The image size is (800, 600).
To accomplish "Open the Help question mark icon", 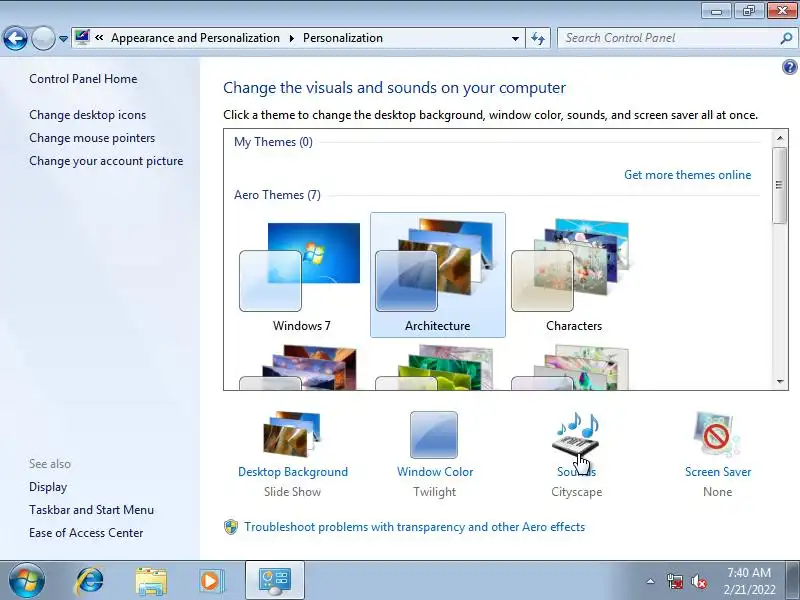I will pyautogui.click(x=789, y=67).
